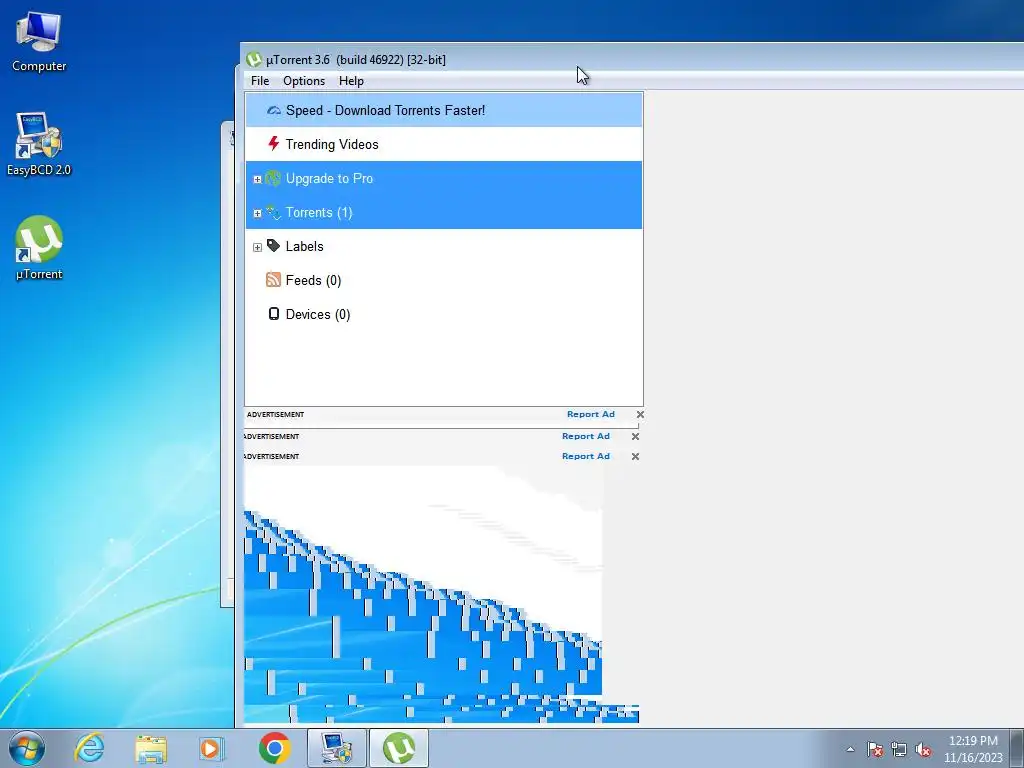Click the Upgrade to Pro green icon

273,178
